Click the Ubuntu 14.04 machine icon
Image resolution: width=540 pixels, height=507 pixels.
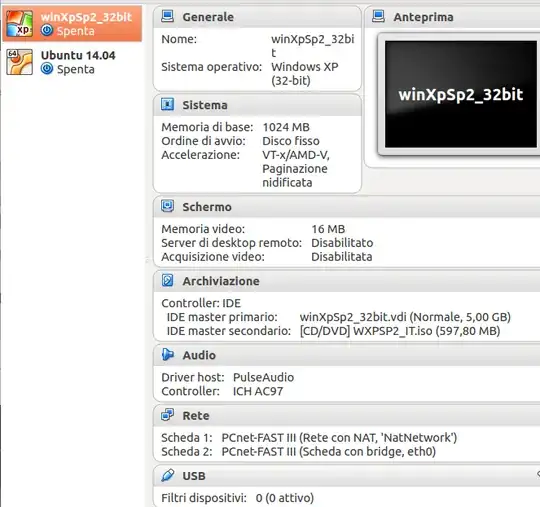(19, 62)
